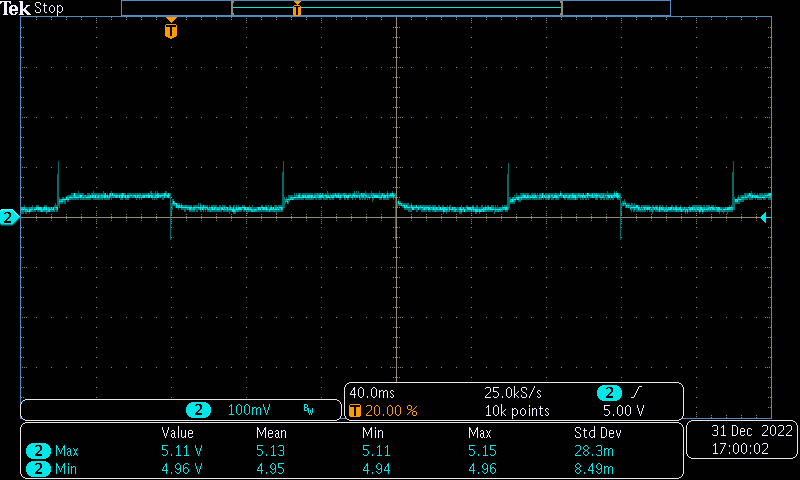This screenshot has height=480, width=800.
Task: Click the trigger source channel 2 badge
Action: [x=609, y=394]
